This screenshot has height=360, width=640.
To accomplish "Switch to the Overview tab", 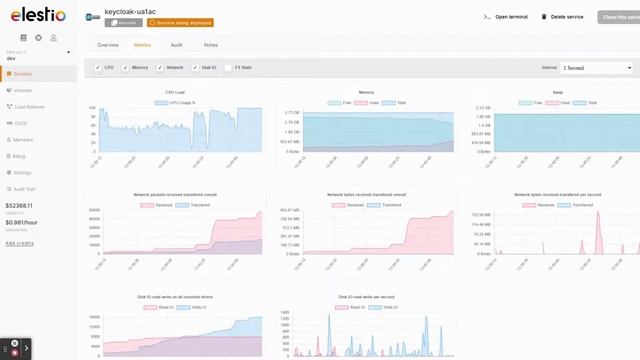I will point(108,45).
